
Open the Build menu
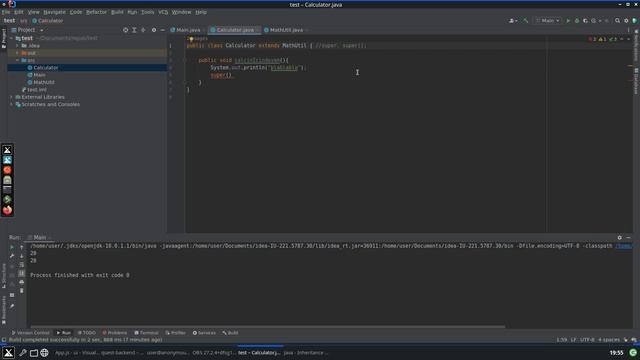117,12
